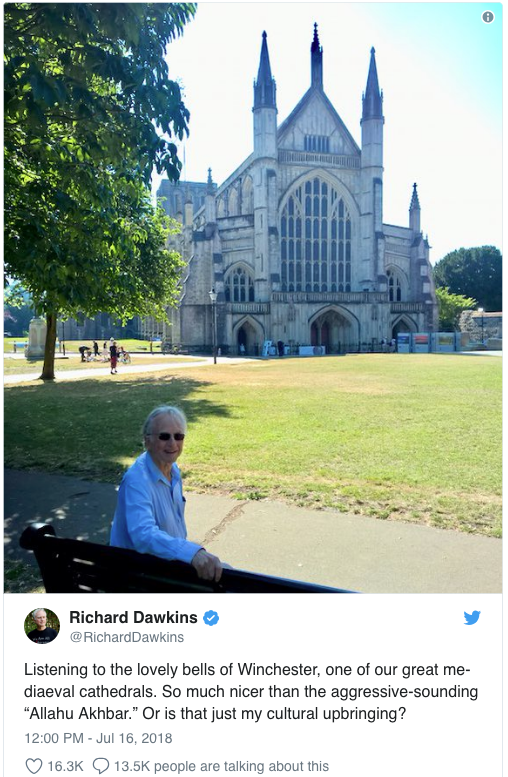Click the 16.3K likes count
Screen dimensions: 508x777
(65, 766)
